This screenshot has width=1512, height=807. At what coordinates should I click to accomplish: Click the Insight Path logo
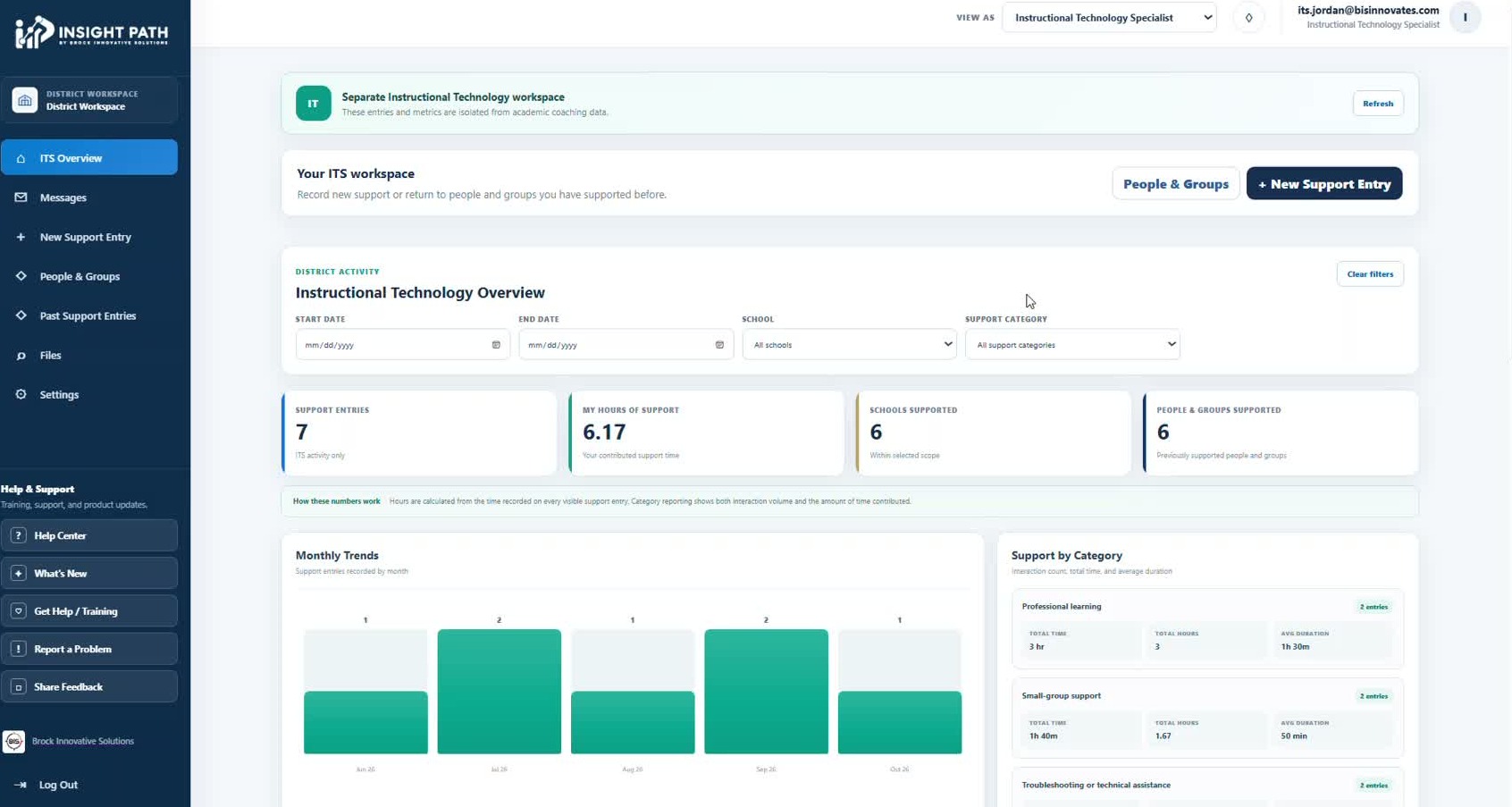coord(91,32)
